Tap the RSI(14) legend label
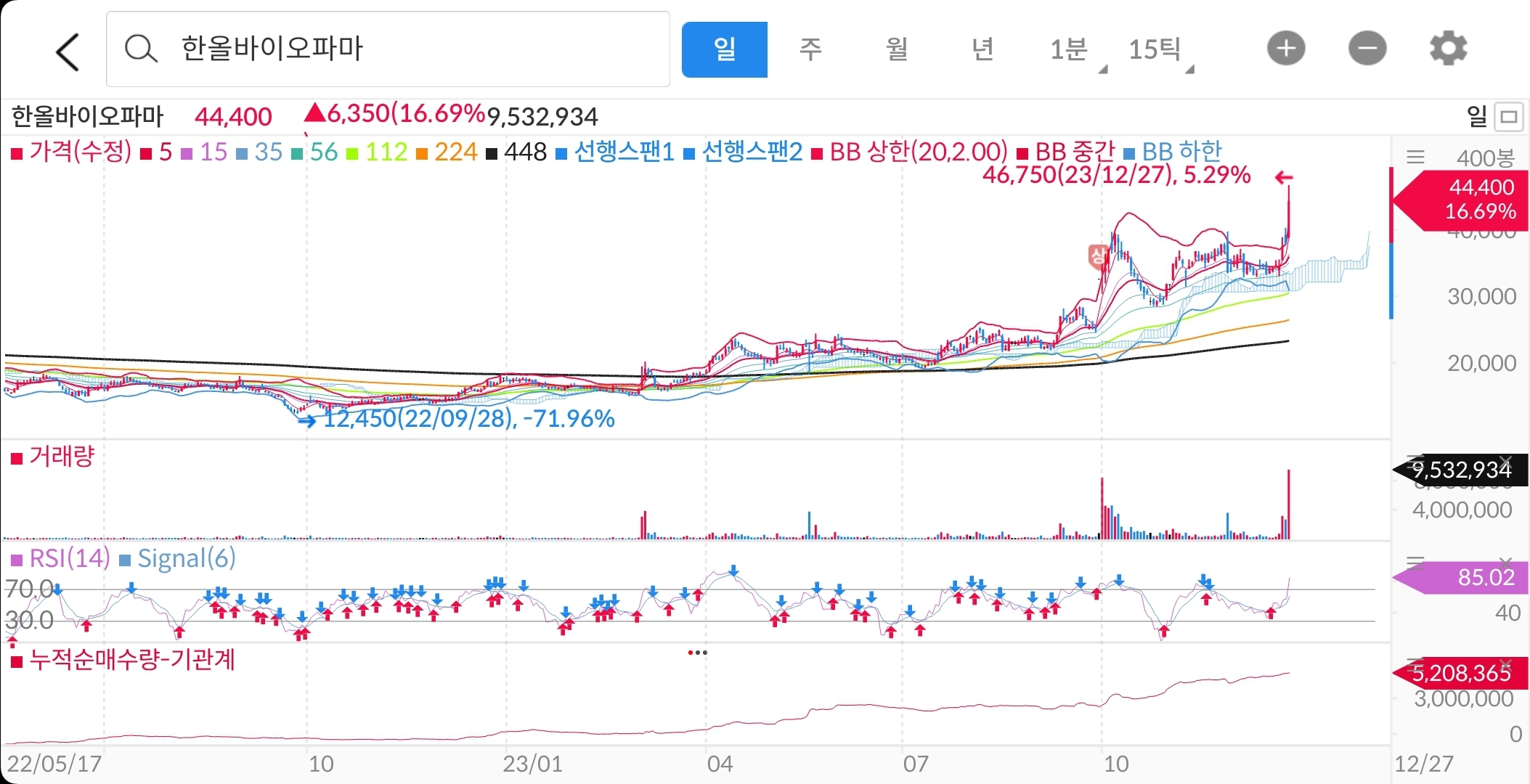The width and height of the screenshot is (1530, 784). [60, 558]
